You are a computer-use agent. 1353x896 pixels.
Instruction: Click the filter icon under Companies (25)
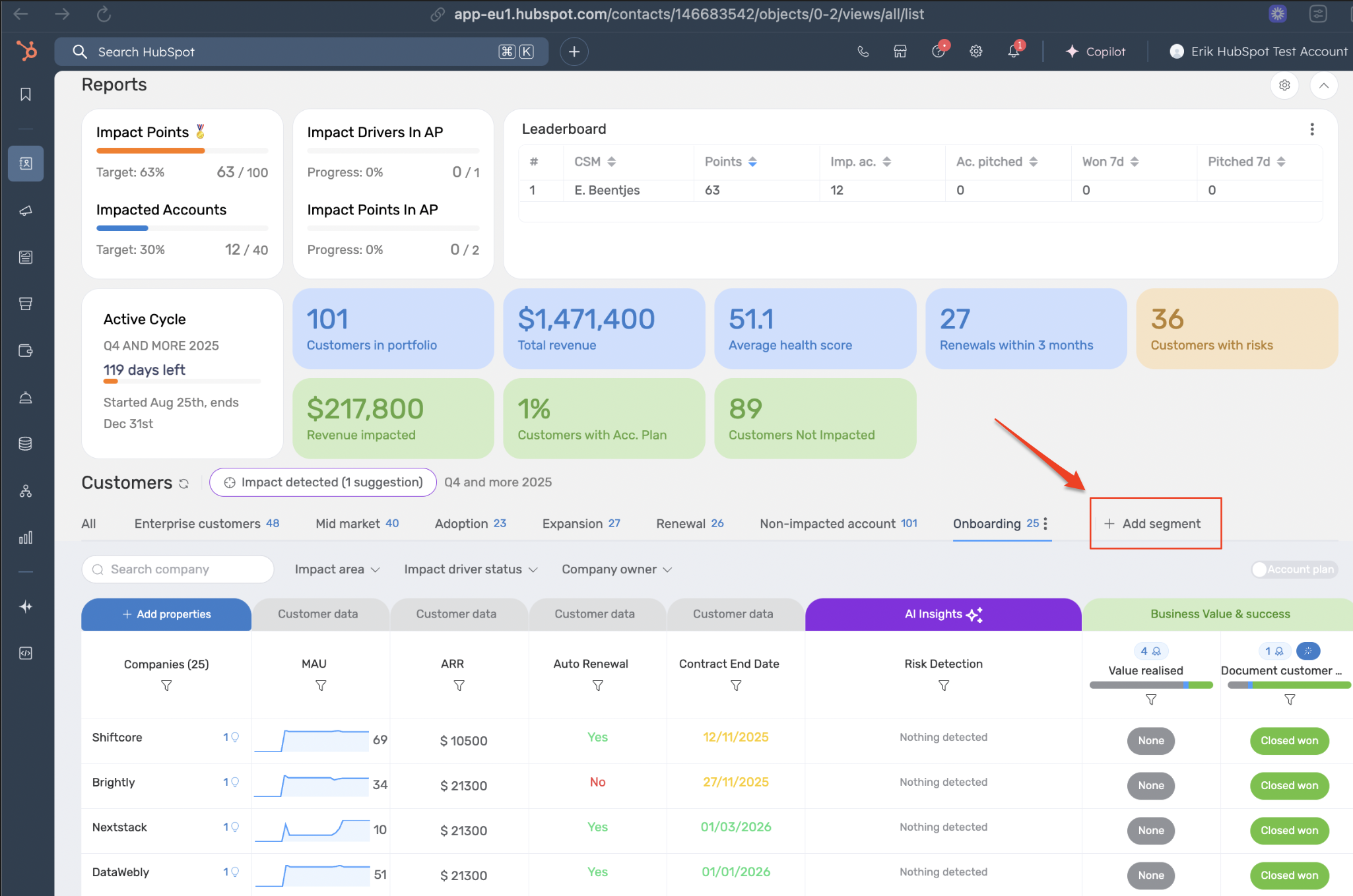166,686
